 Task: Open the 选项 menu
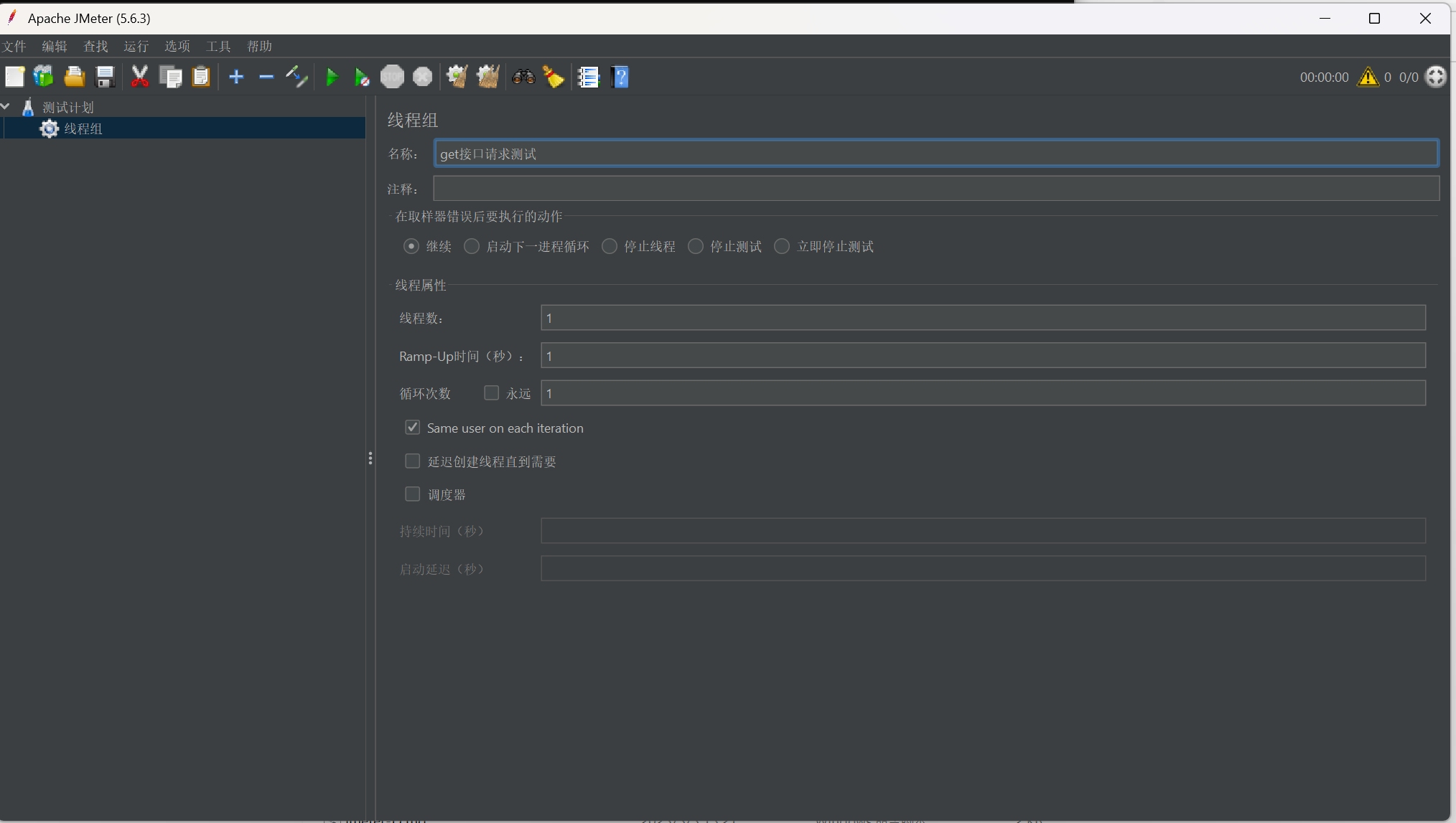coord(177,47)
